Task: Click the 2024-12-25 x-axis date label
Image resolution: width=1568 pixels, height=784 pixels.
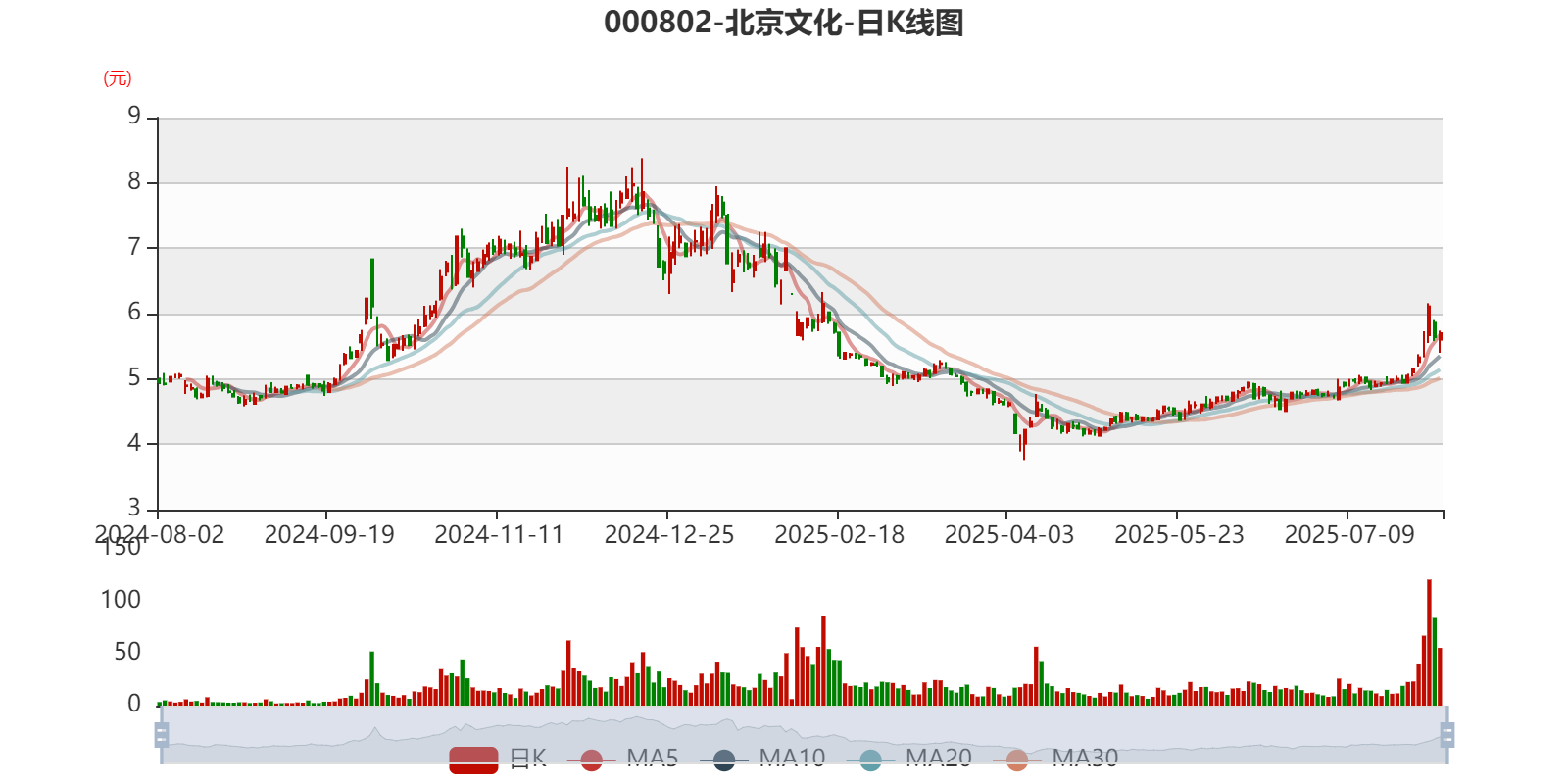Action: pyautogui.click(x=669, y=535)
